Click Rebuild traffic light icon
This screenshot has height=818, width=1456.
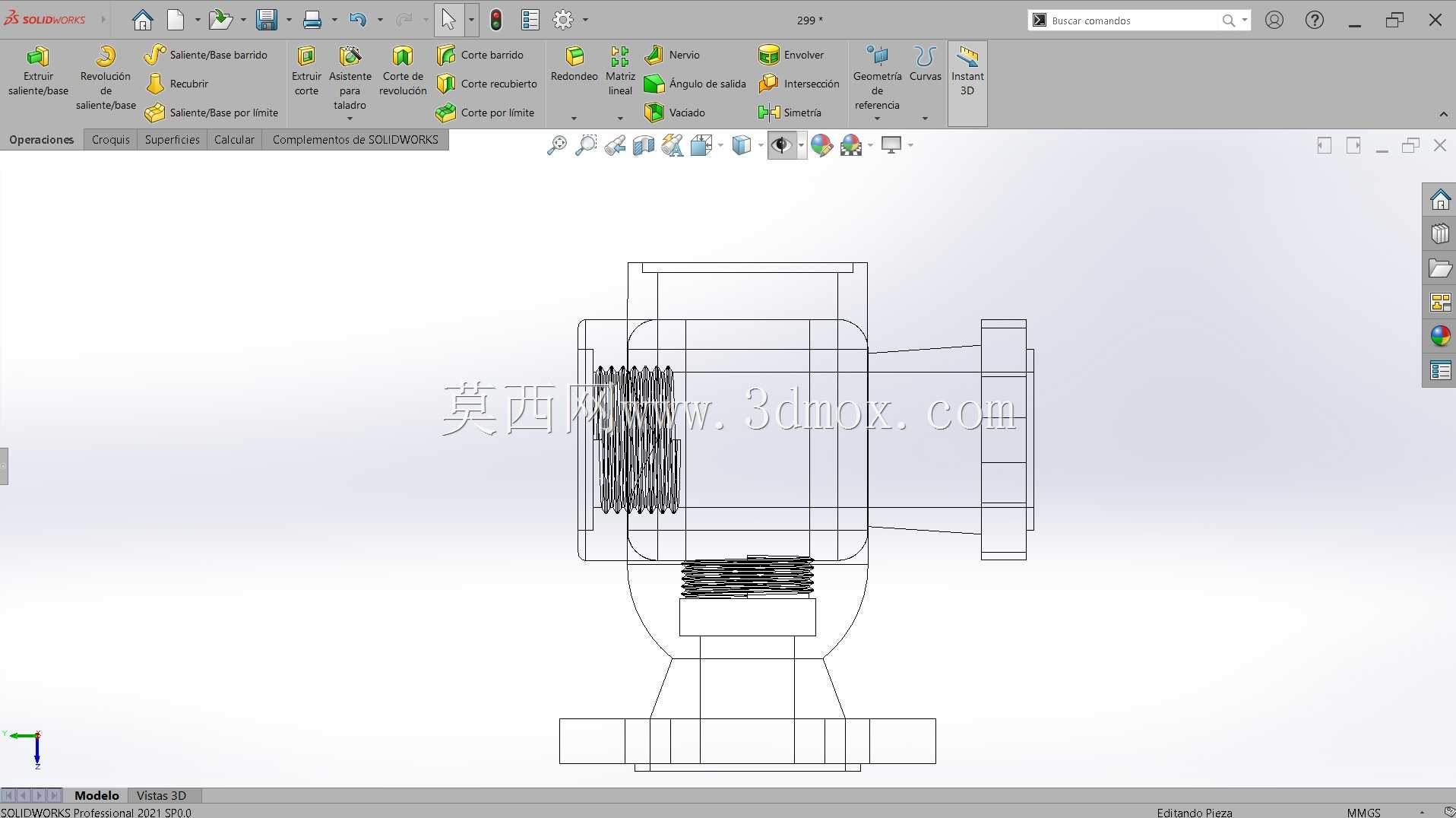(496, 21)
